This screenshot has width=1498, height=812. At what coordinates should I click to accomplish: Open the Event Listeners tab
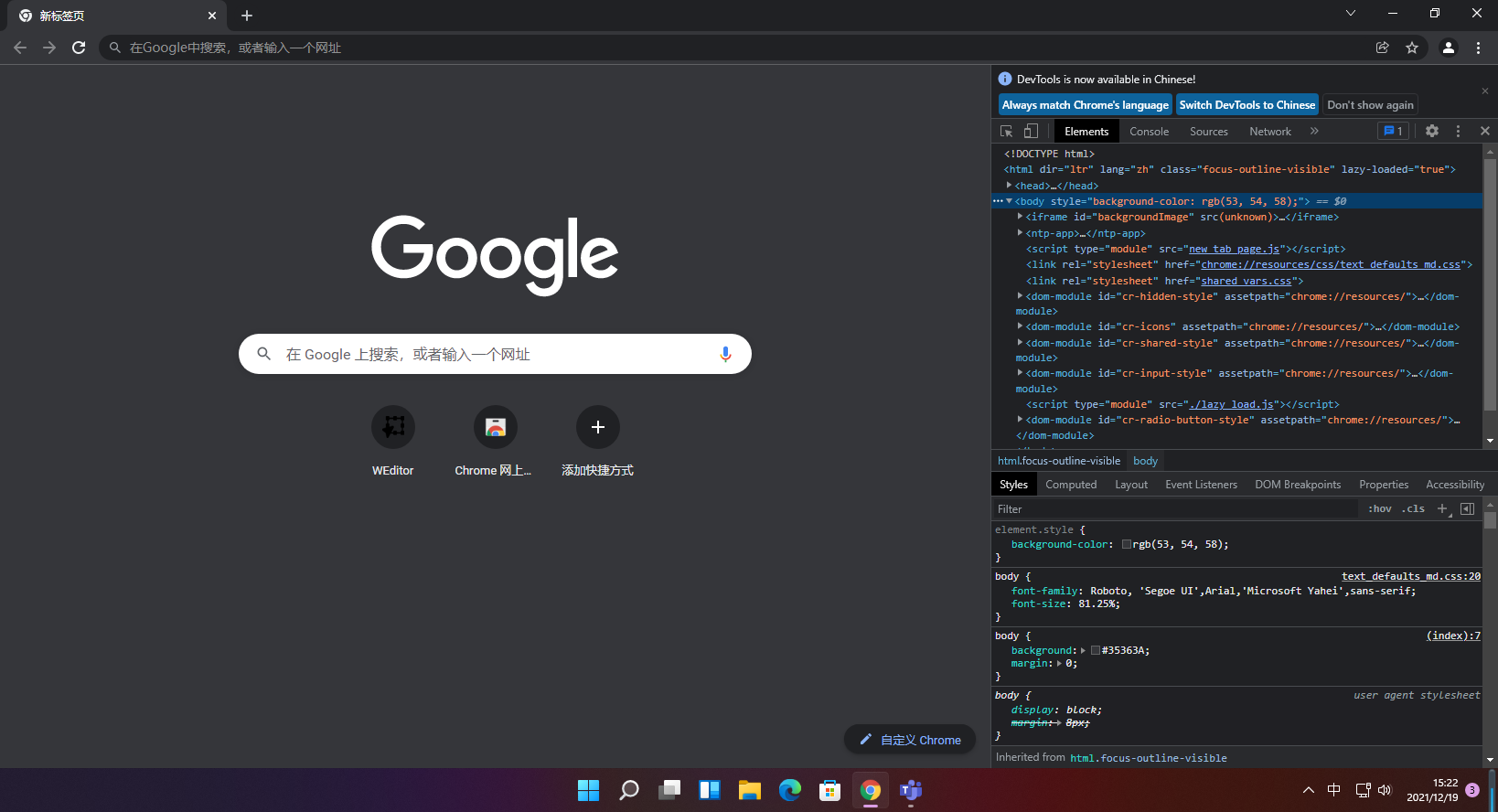(x=1201, y=485)
